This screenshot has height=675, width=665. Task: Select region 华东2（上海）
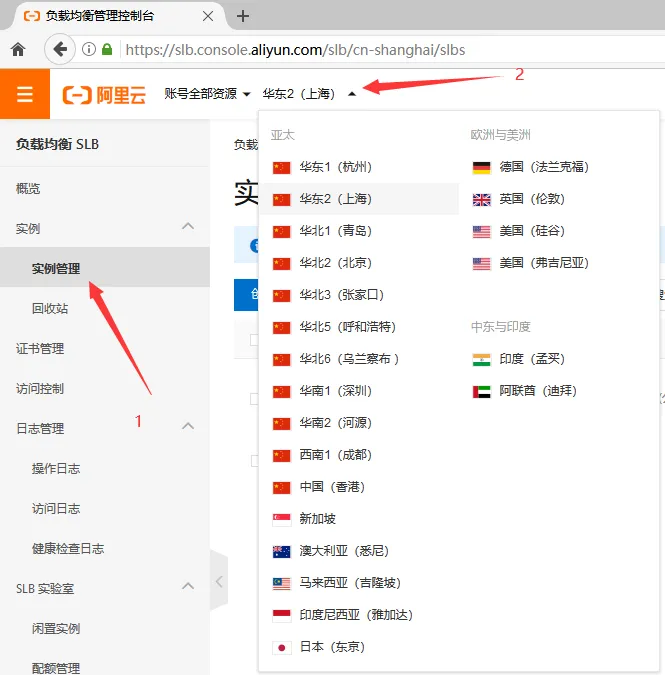click(359, 199)
